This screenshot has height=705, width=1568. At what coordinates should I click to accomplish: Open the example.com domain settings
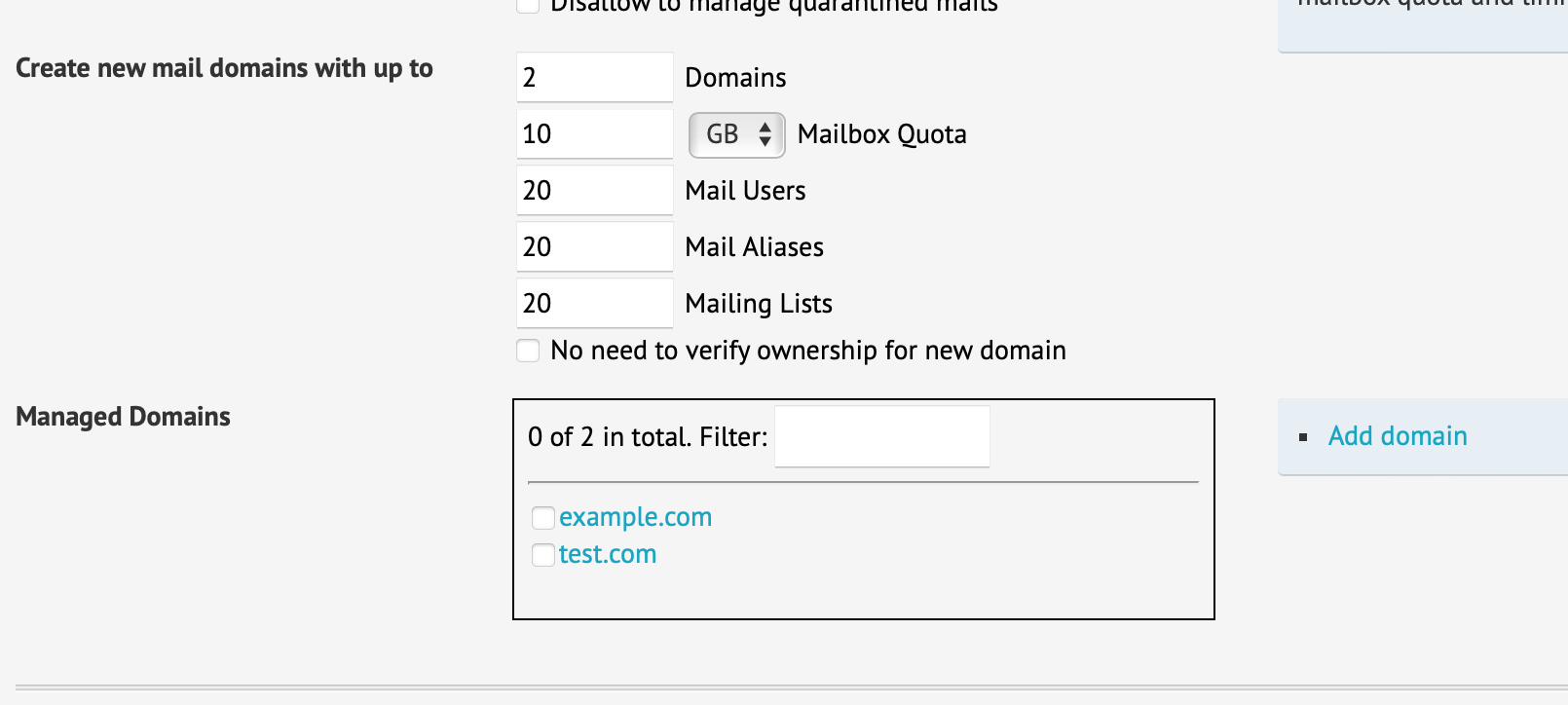[635, 517]
